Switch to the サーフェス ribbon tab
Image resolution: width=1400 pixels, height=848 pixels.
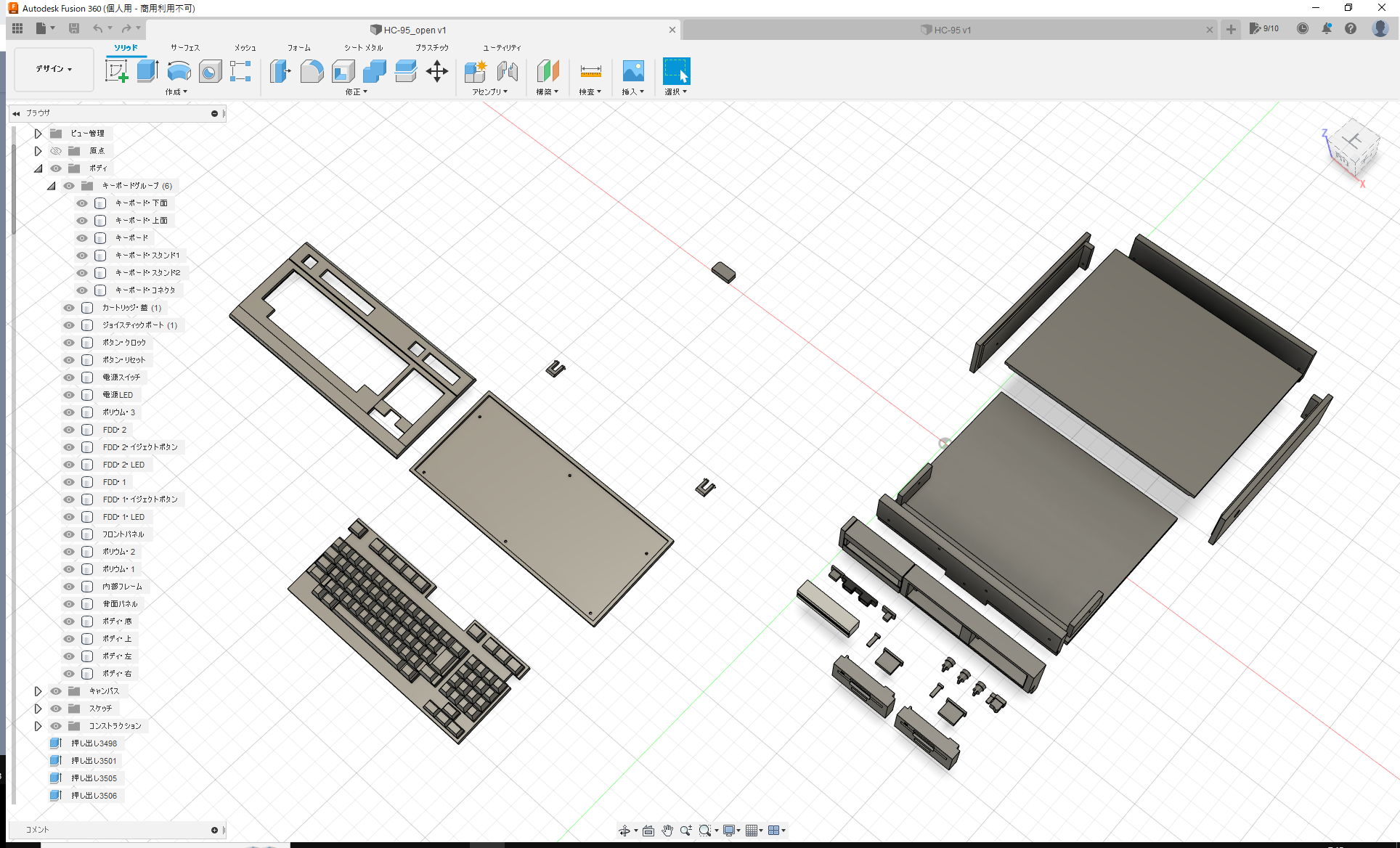click(x=184, y=47)
